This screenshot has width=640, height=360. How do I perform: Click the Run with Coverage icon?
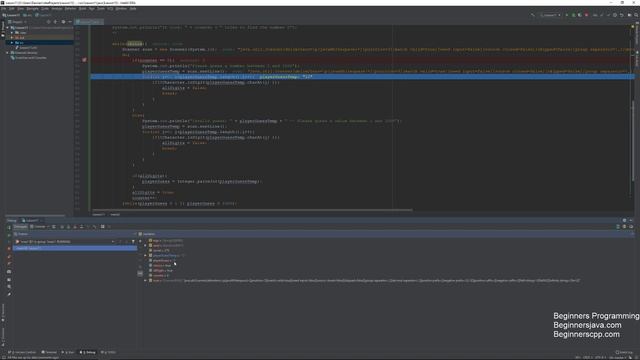coord(580,15)
